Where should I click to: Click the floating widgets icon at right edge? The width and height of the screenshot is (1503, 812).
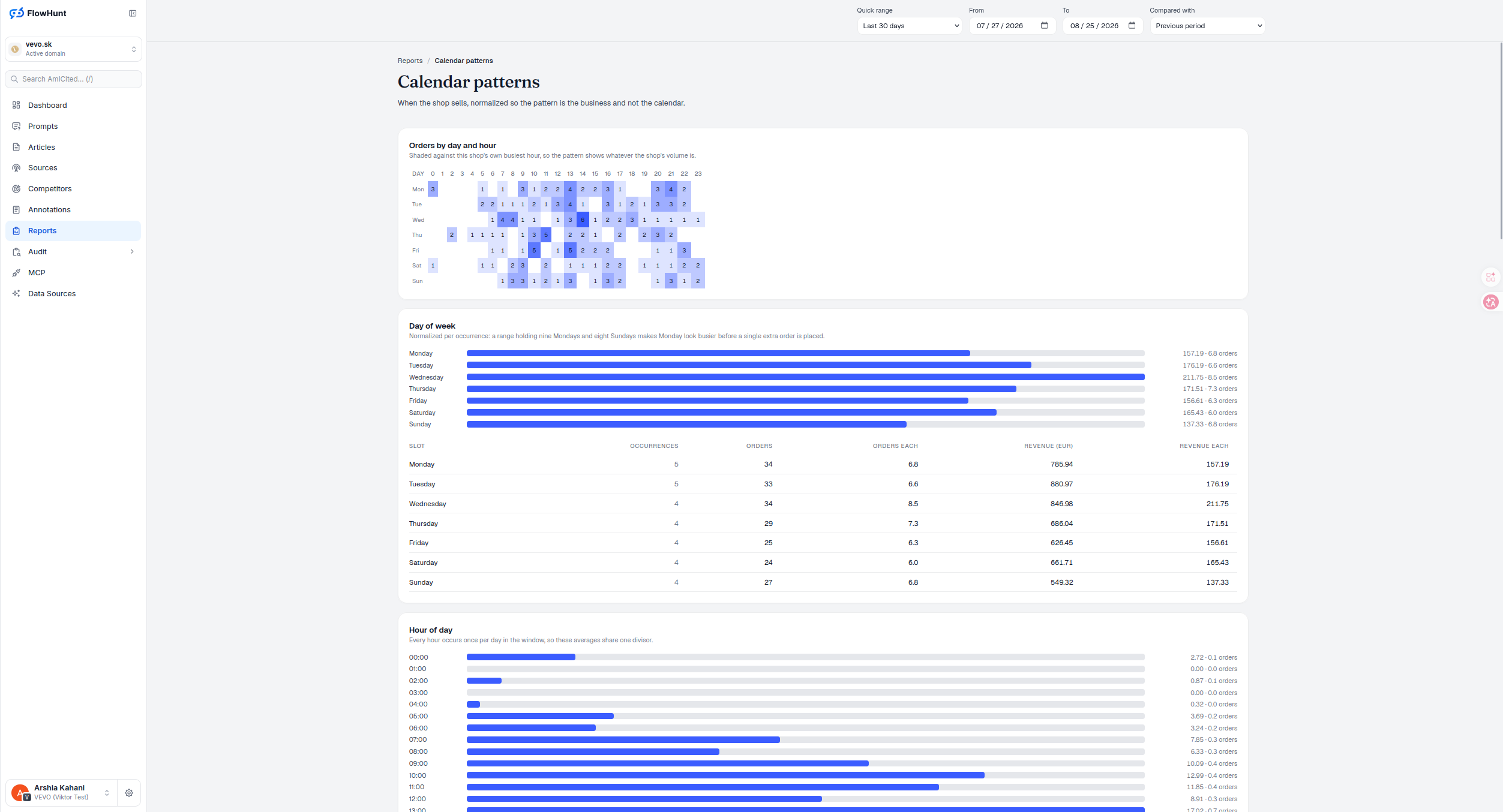(1491, 277)
